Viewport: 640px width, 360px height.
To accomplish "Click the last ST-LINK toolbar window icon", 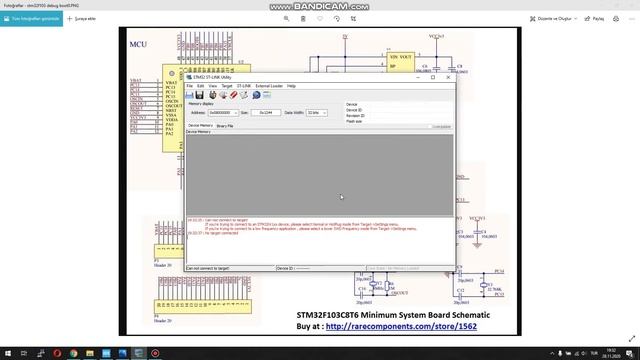I will 267,95.
